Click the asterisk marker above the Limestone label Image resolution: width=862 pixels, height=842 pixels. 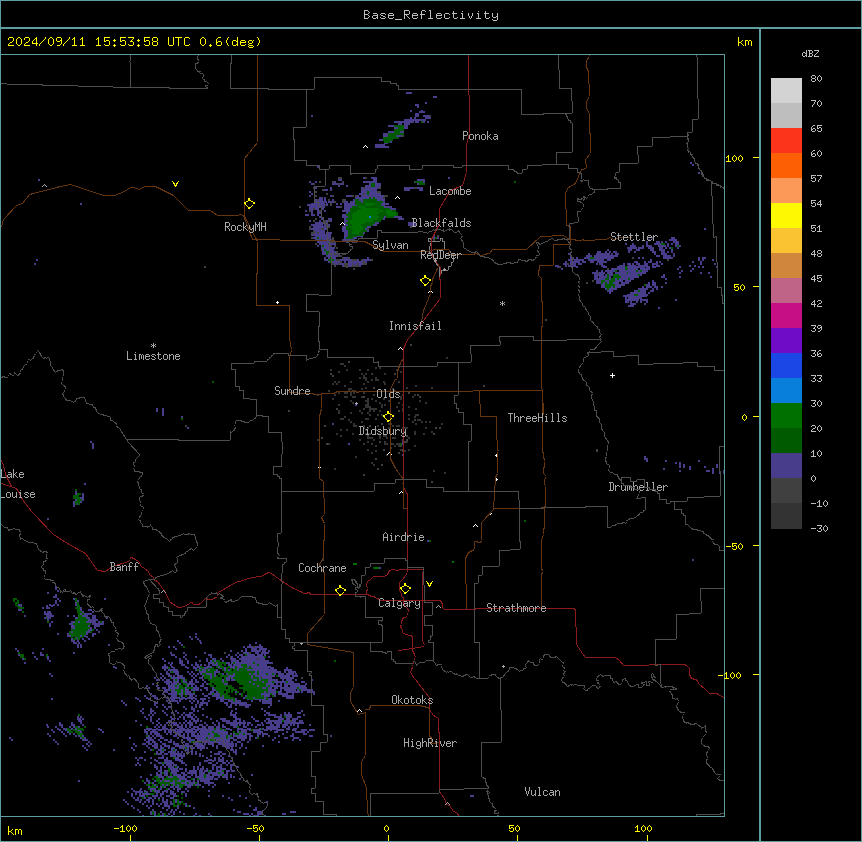point(153,346)
